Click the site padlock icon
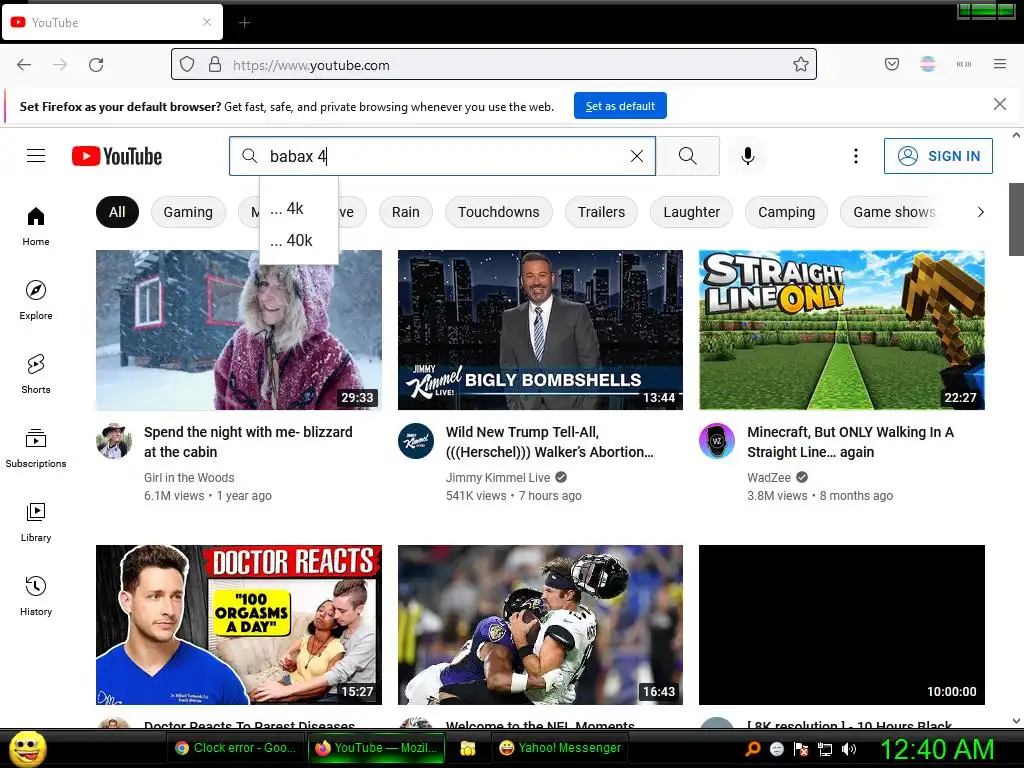Screen dimensions: 1024x768 tap(215, 64)
